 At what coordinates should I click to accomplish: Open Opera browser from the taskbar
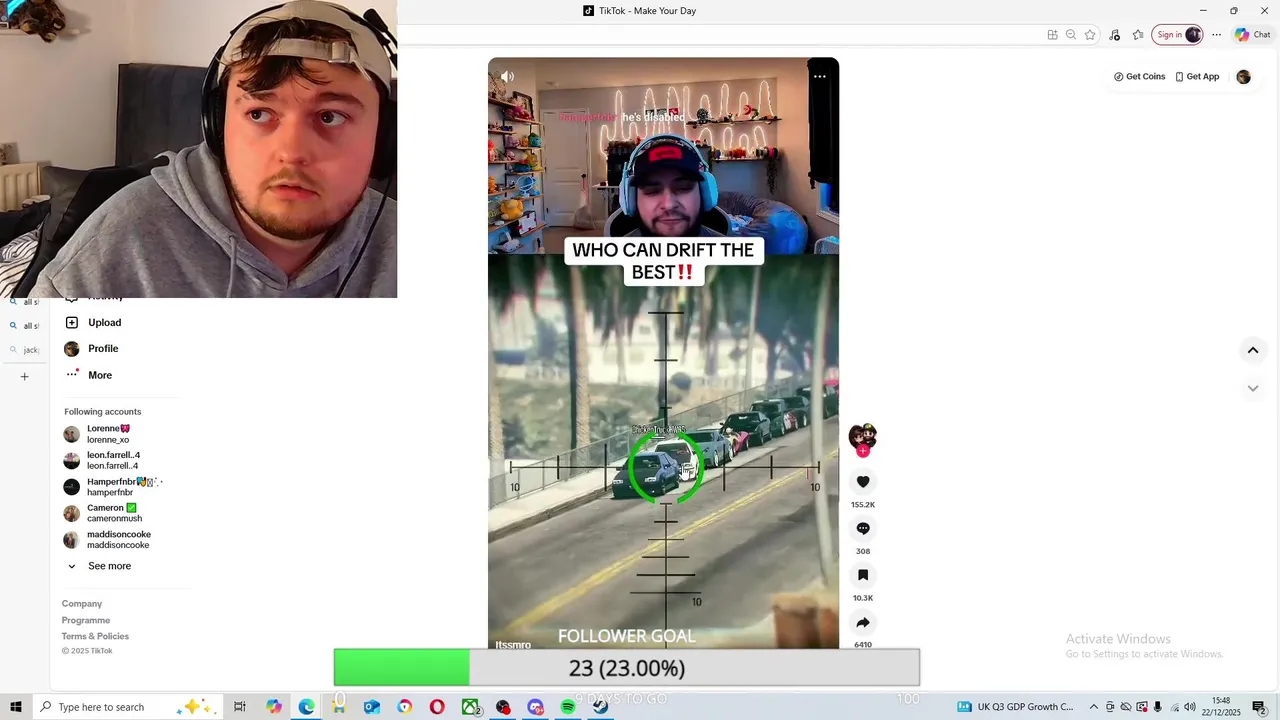tap(437, 707)
